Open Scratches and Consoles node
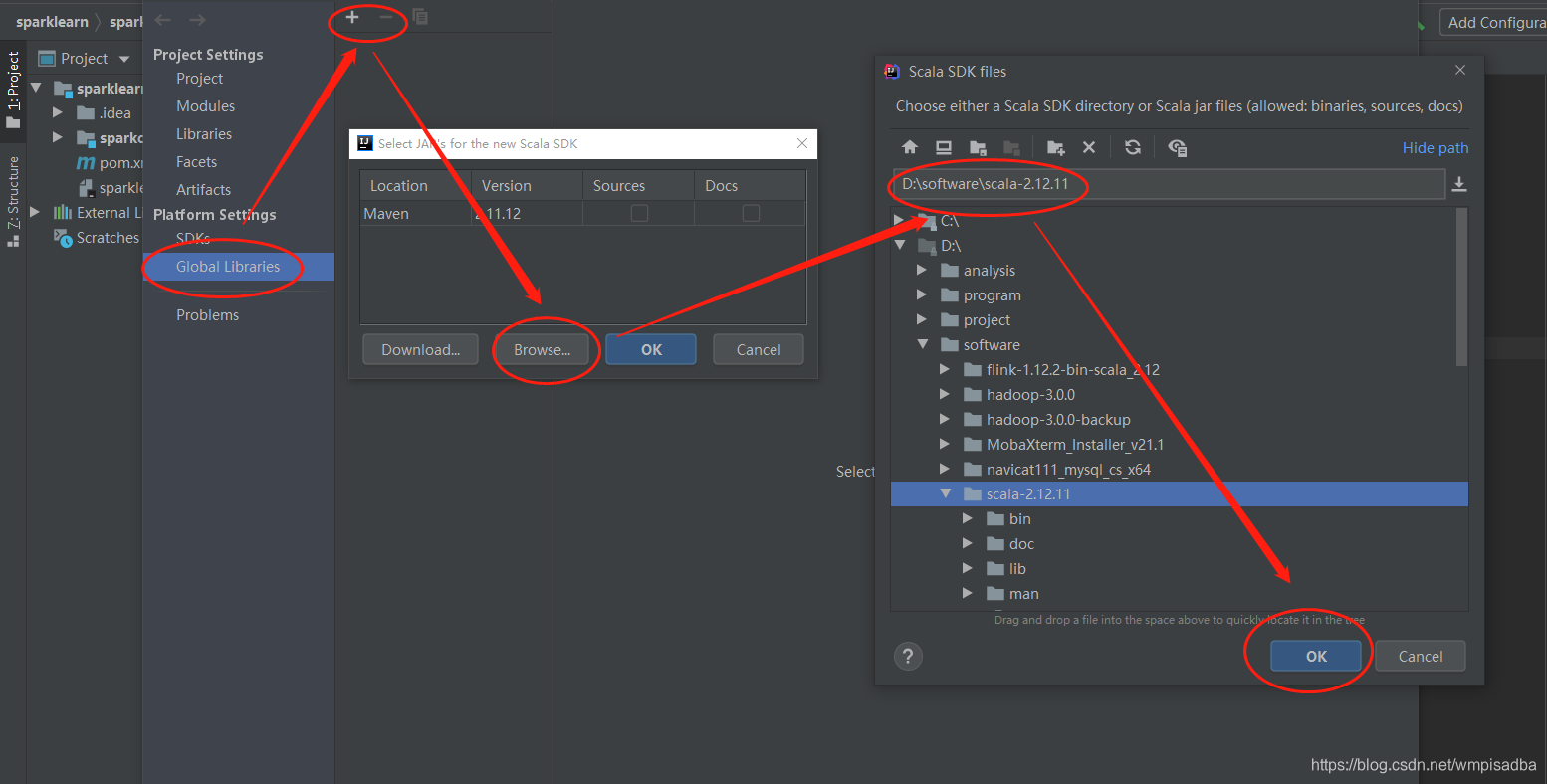The height and width of the screenshot is (784, 1547). coord(97,238)
